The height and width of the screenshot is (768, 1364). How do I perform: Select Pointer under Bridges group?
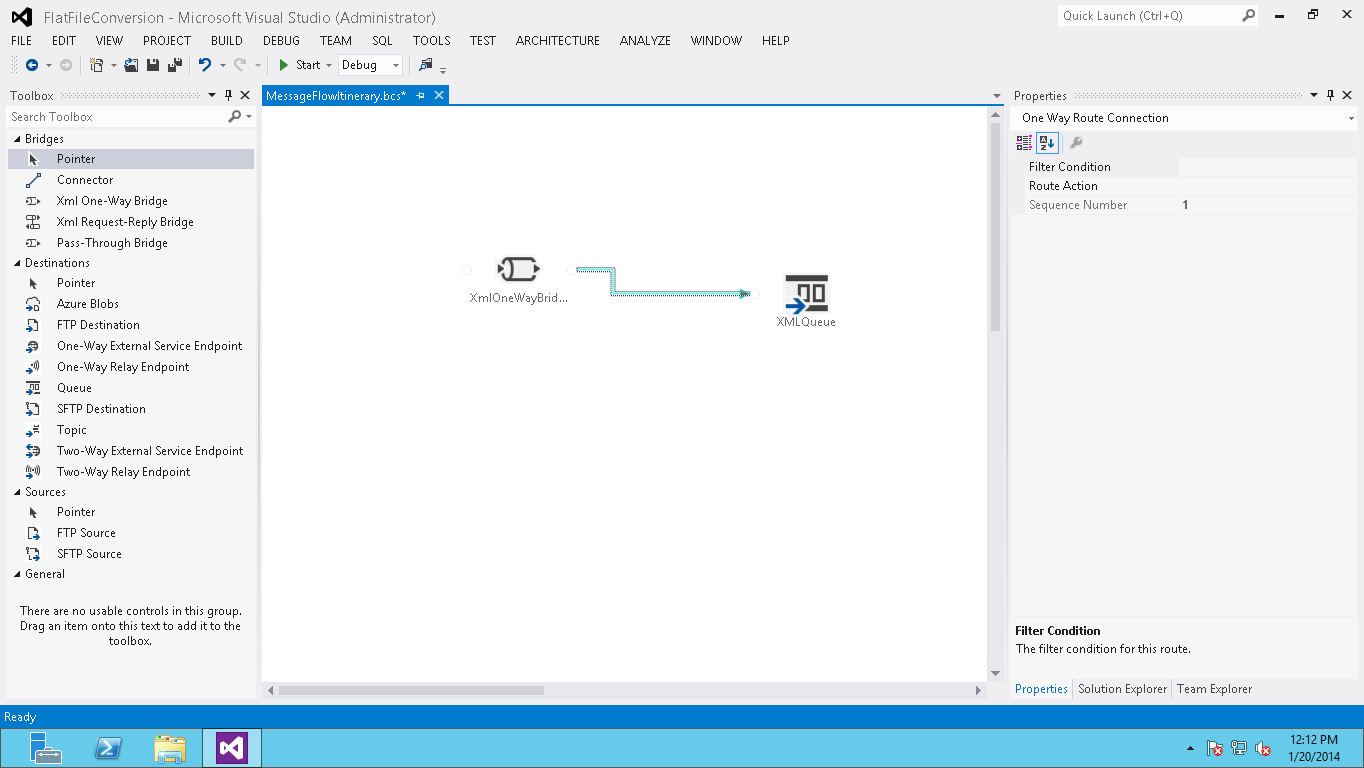[x=131, y=159]
